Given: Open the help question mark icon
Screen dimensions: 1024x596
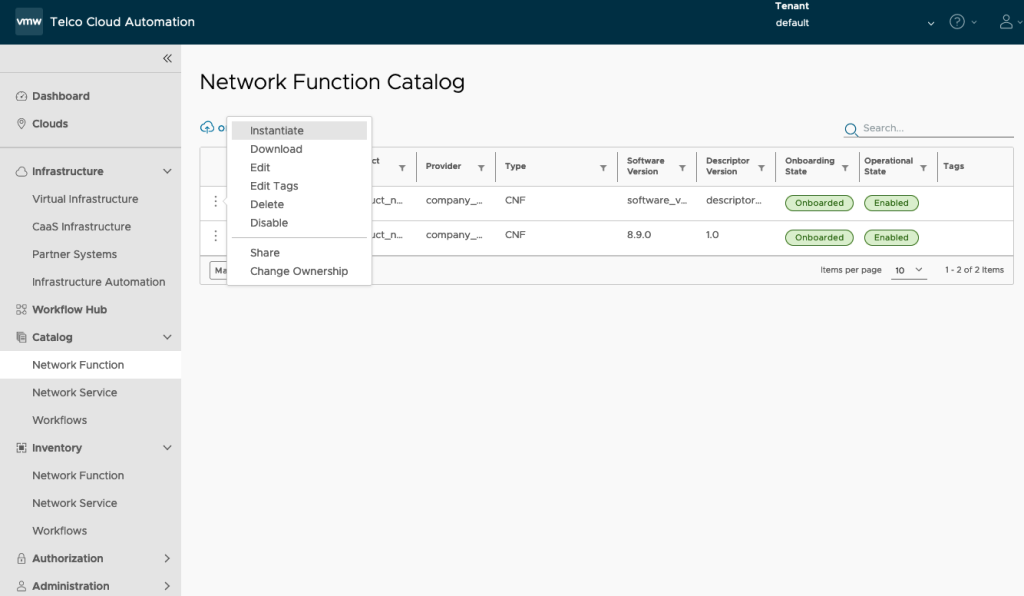Looking at the screenshot, I should tap(957, 22).
